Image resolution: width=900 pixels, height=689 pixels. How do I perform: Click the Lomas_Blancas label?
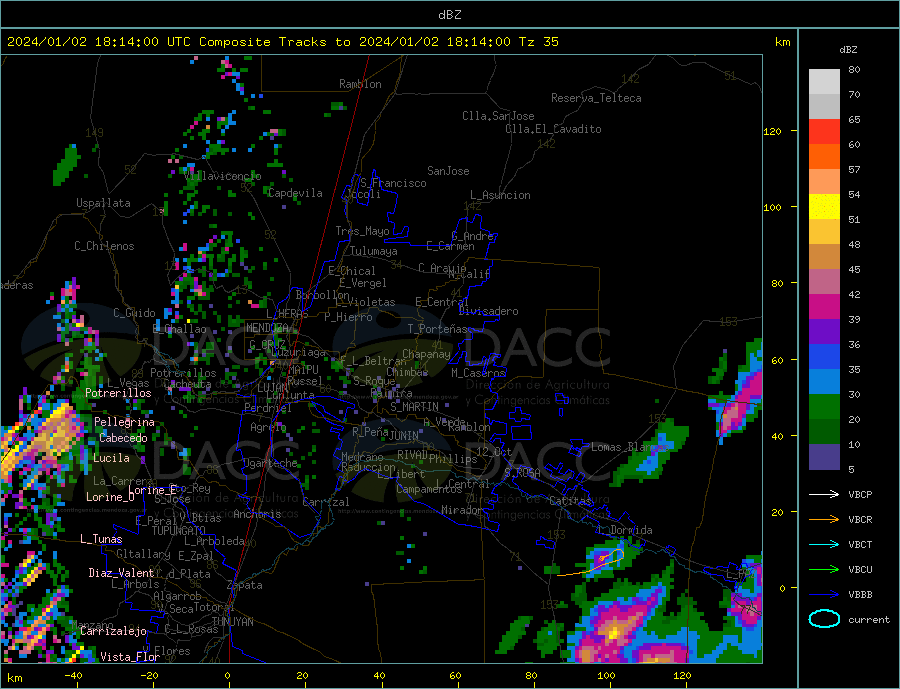click(x=630, y=447)
